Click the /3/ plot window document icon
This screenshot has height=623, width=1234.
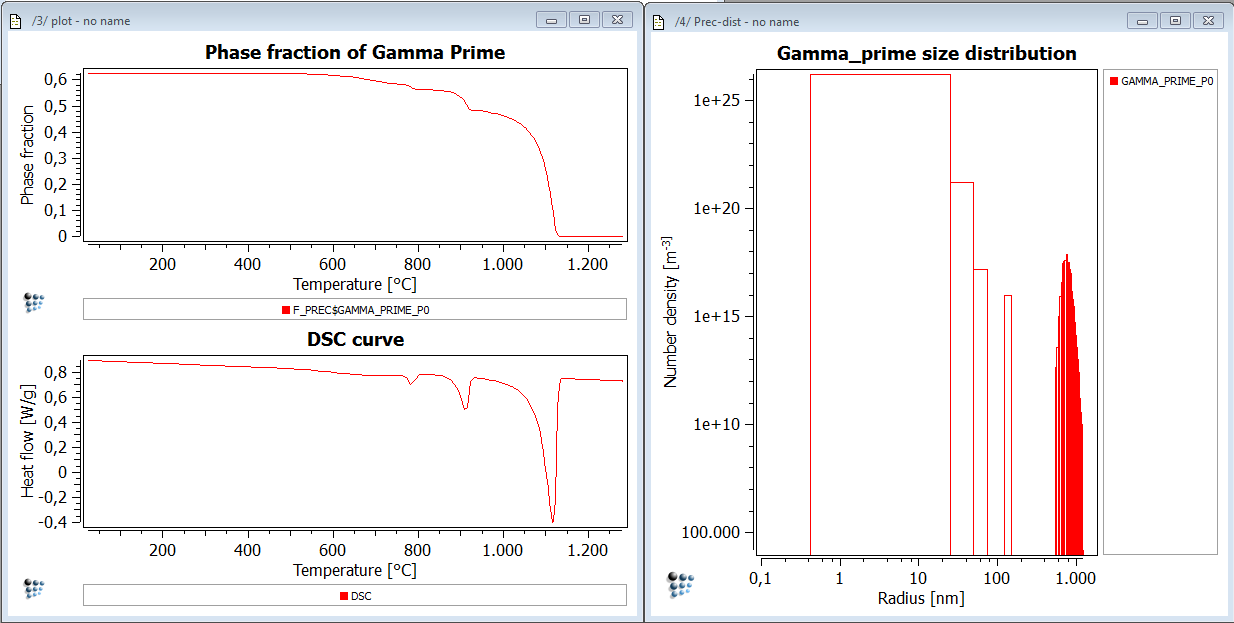(16, 21)
